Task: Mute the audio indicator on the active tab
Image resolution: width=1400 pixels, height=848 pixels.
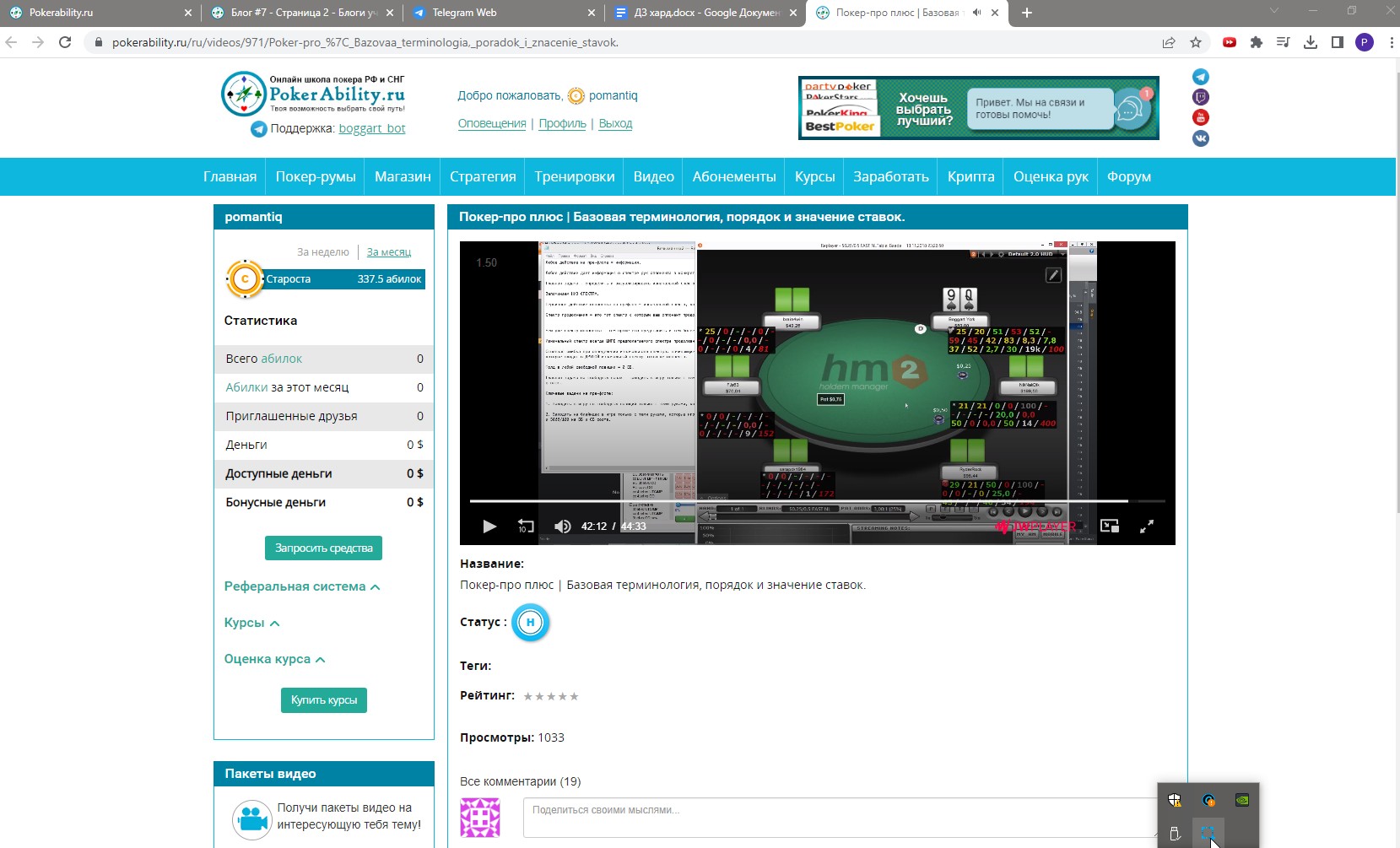Action: (976, 13)
